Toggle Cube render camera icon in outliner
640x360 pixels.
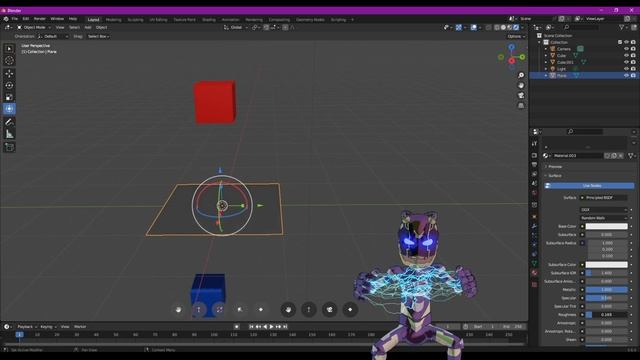point(633,56)
